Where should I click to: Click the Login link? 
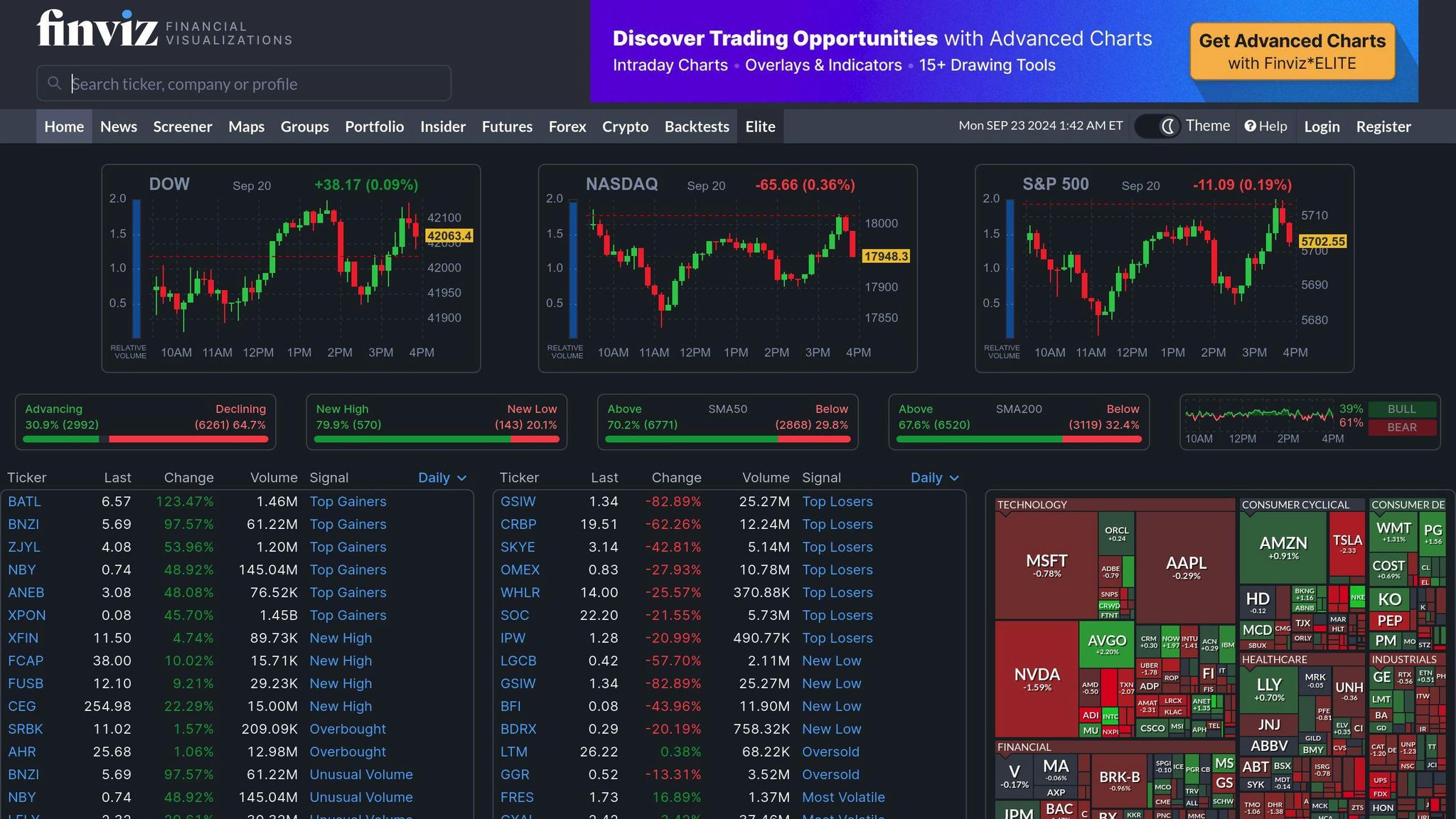(1322, 127)
